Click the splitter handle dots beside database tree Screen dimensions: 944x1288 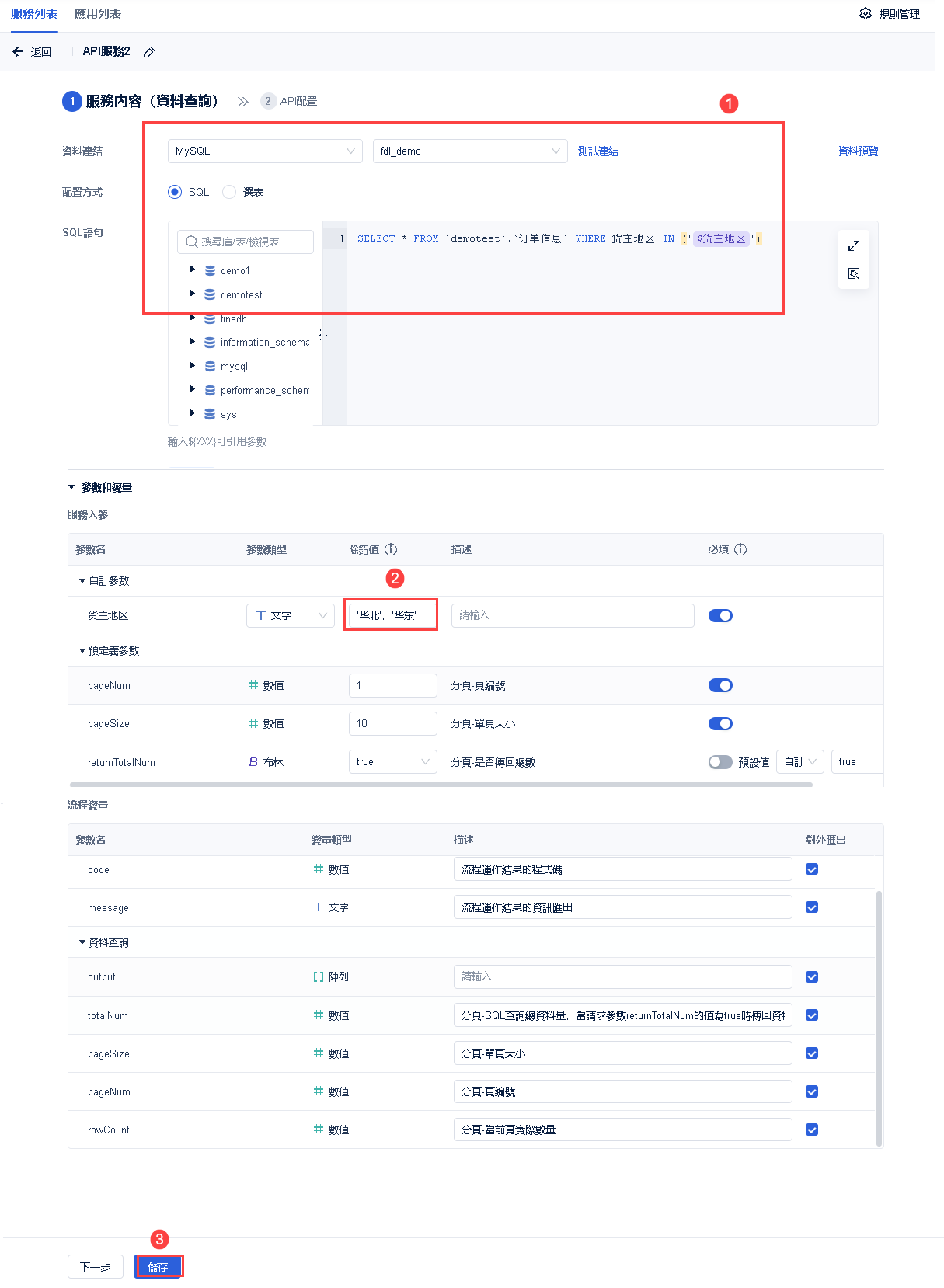[322, 334]
